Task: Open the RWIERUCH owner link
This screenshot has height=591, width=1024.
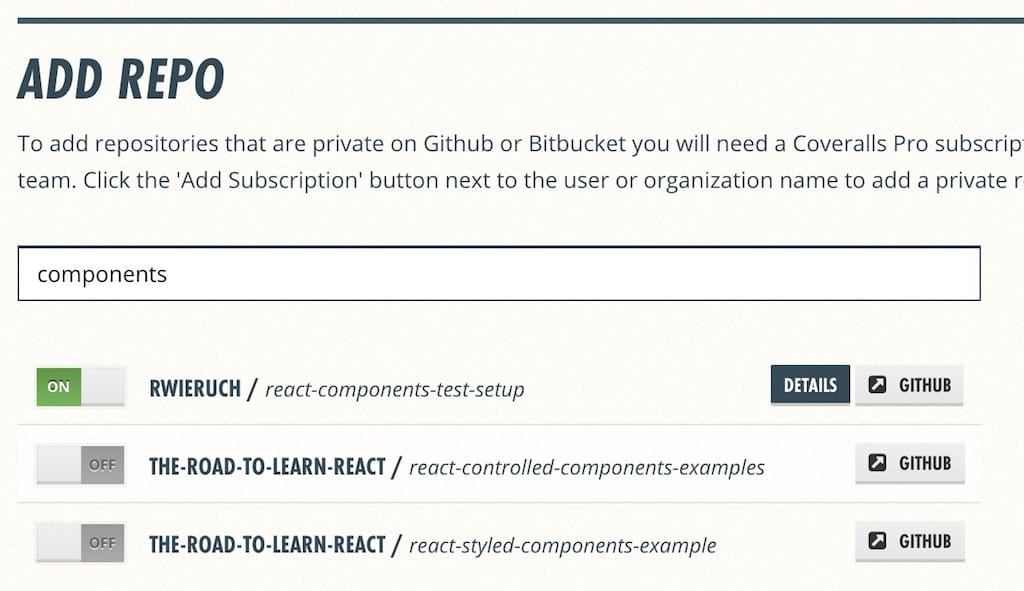Action: [x=195, y=388]
